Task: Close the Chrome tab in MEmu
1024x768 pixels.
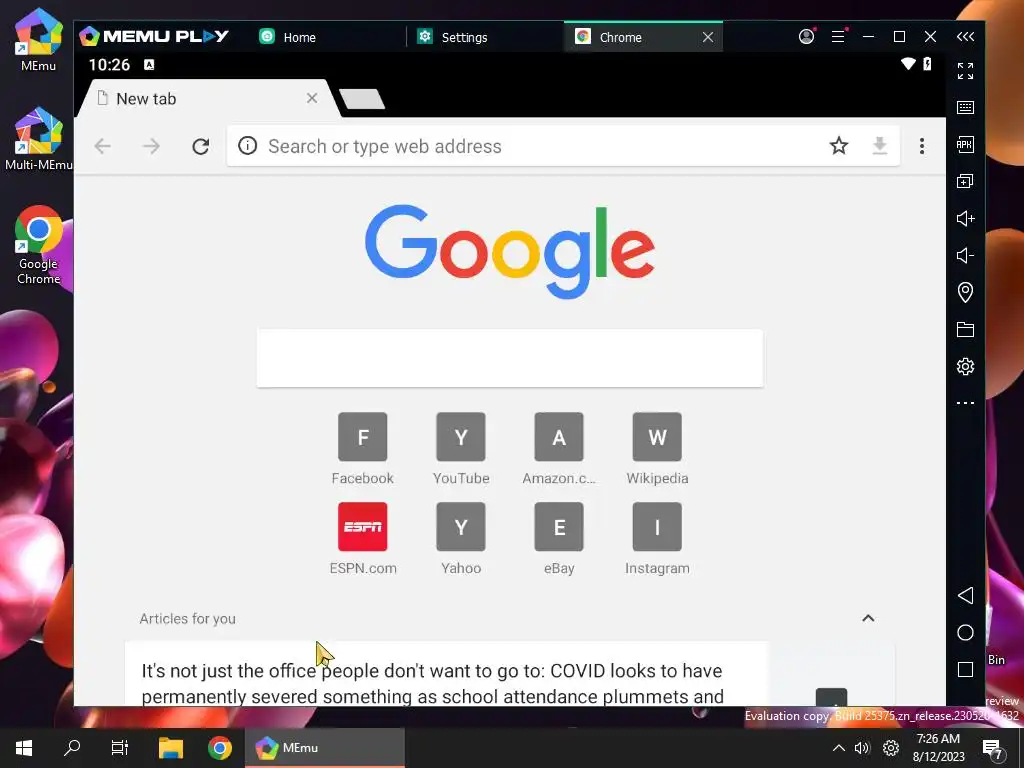Action: pos(708,37)
